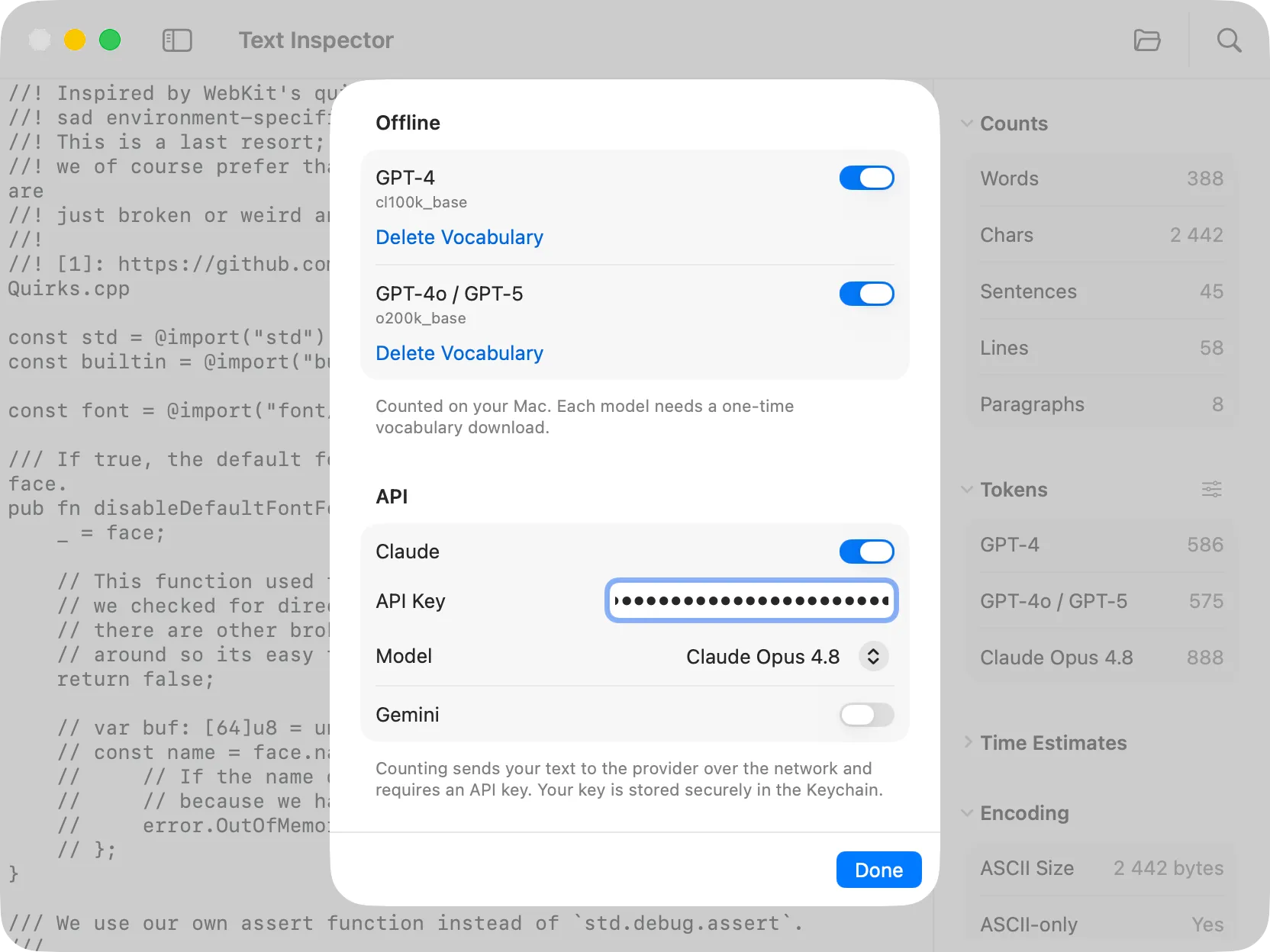Image resolution: width=1270 pixels, height=952 pixels.
Task: Open Tokens settings sliders icon
Action: (1212, 489)
